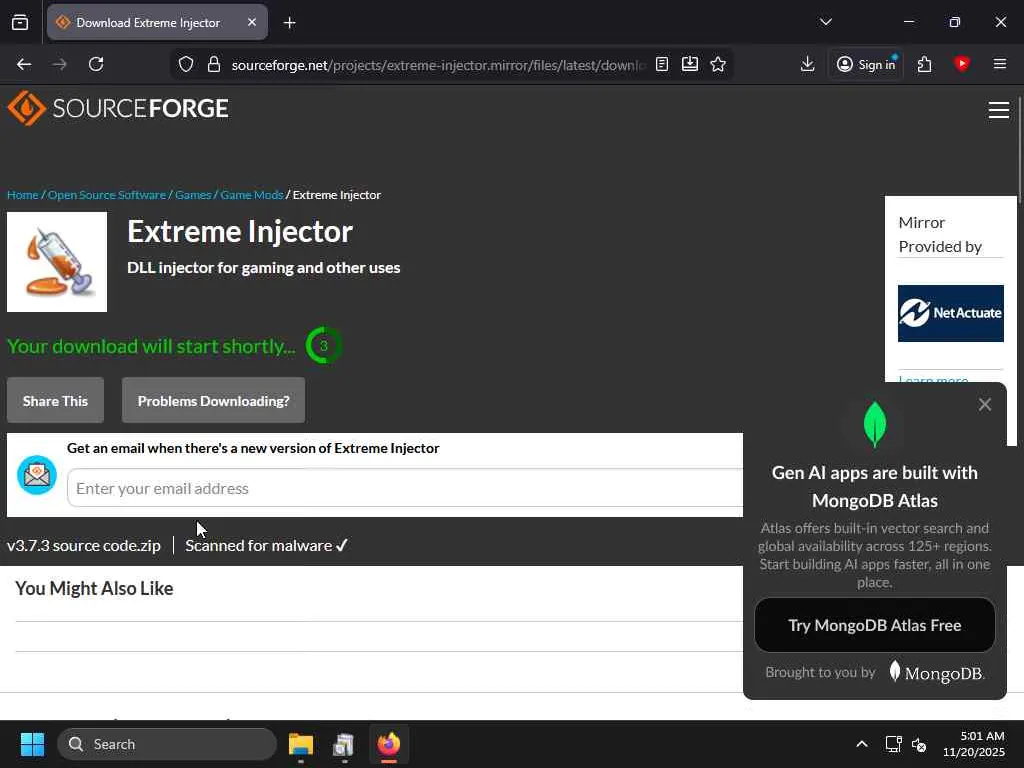Screen dimensions: 1024x768
Task: Go to Home breadcrumb link
Action: click(23, 195)
